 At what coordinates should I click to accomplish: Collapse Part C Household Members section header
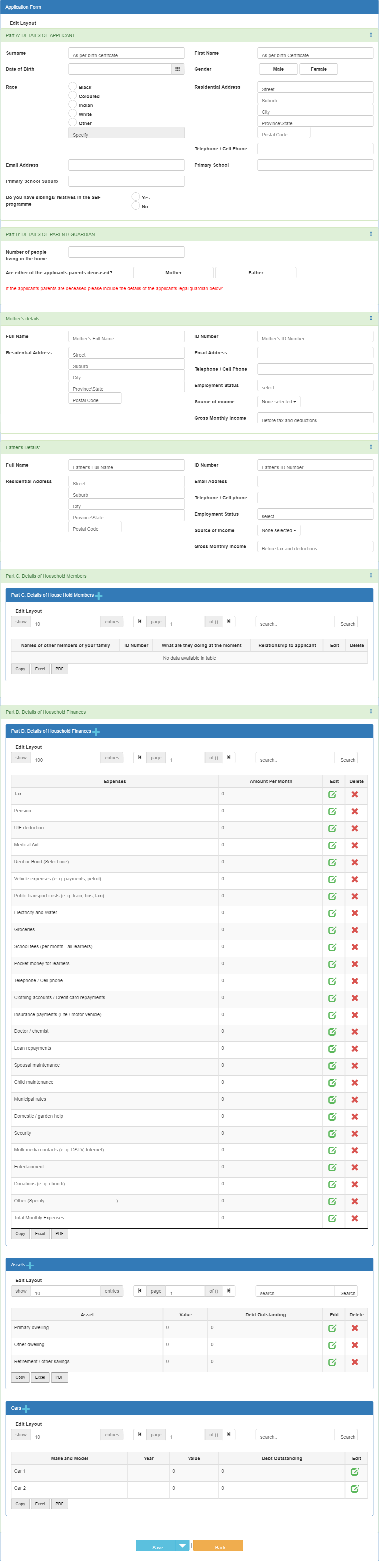point(370,575)
